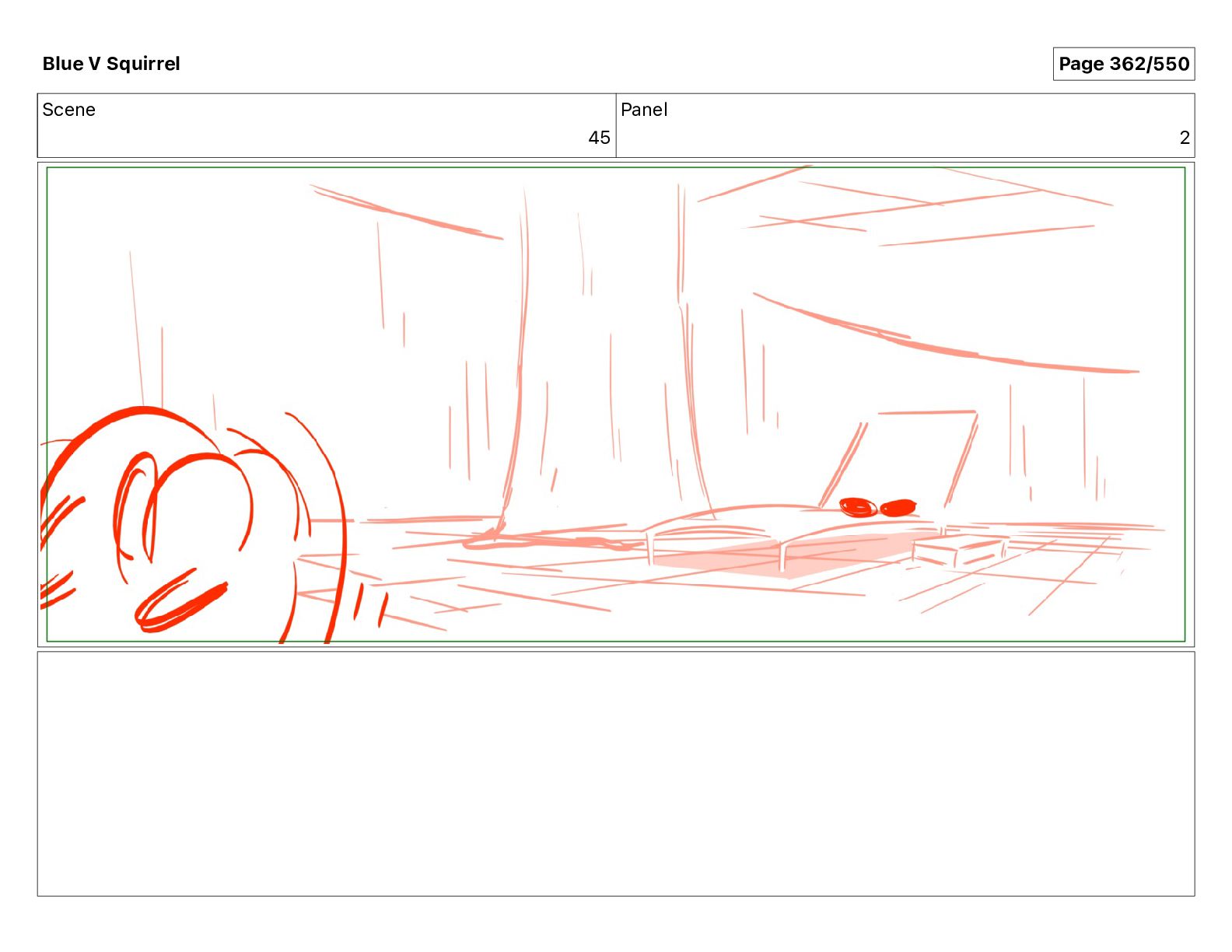This screenshot has width=1232, height=952.
Task: Click the 'Blue V Squirrel' title text
Action: pyautogui.click(x=111, y=64)
